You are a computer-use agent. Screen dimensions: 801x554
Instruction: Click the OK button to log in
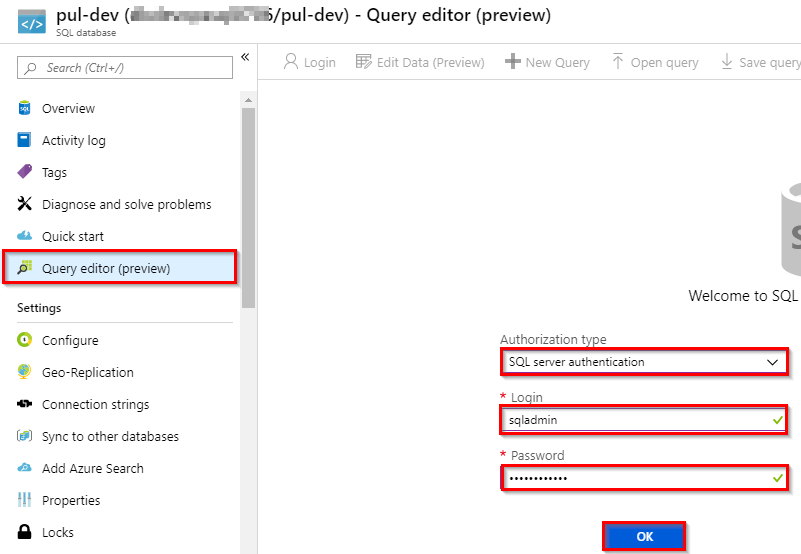click(x=644, y=536)
